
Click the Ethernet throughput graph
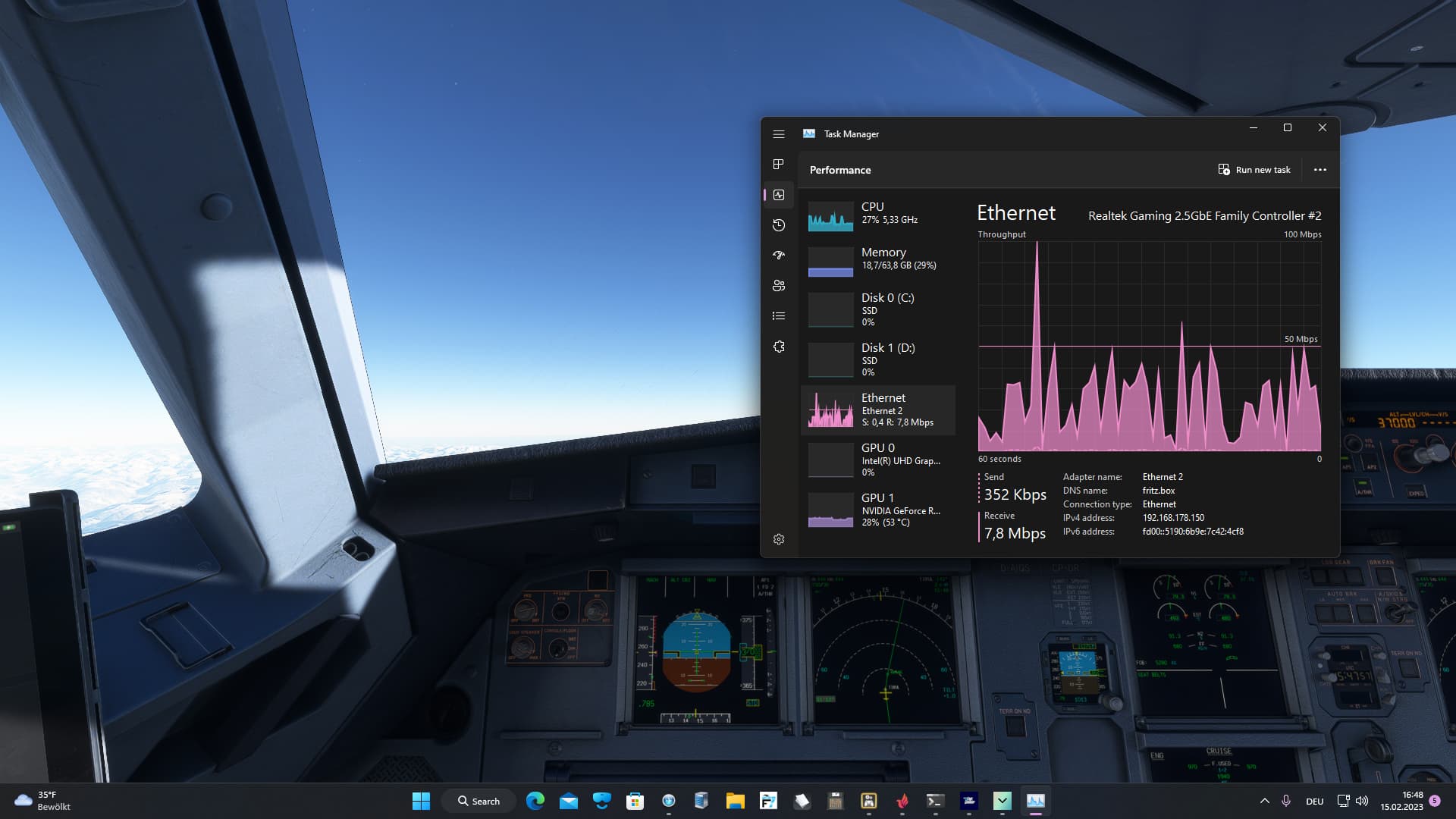[1150, 347]
